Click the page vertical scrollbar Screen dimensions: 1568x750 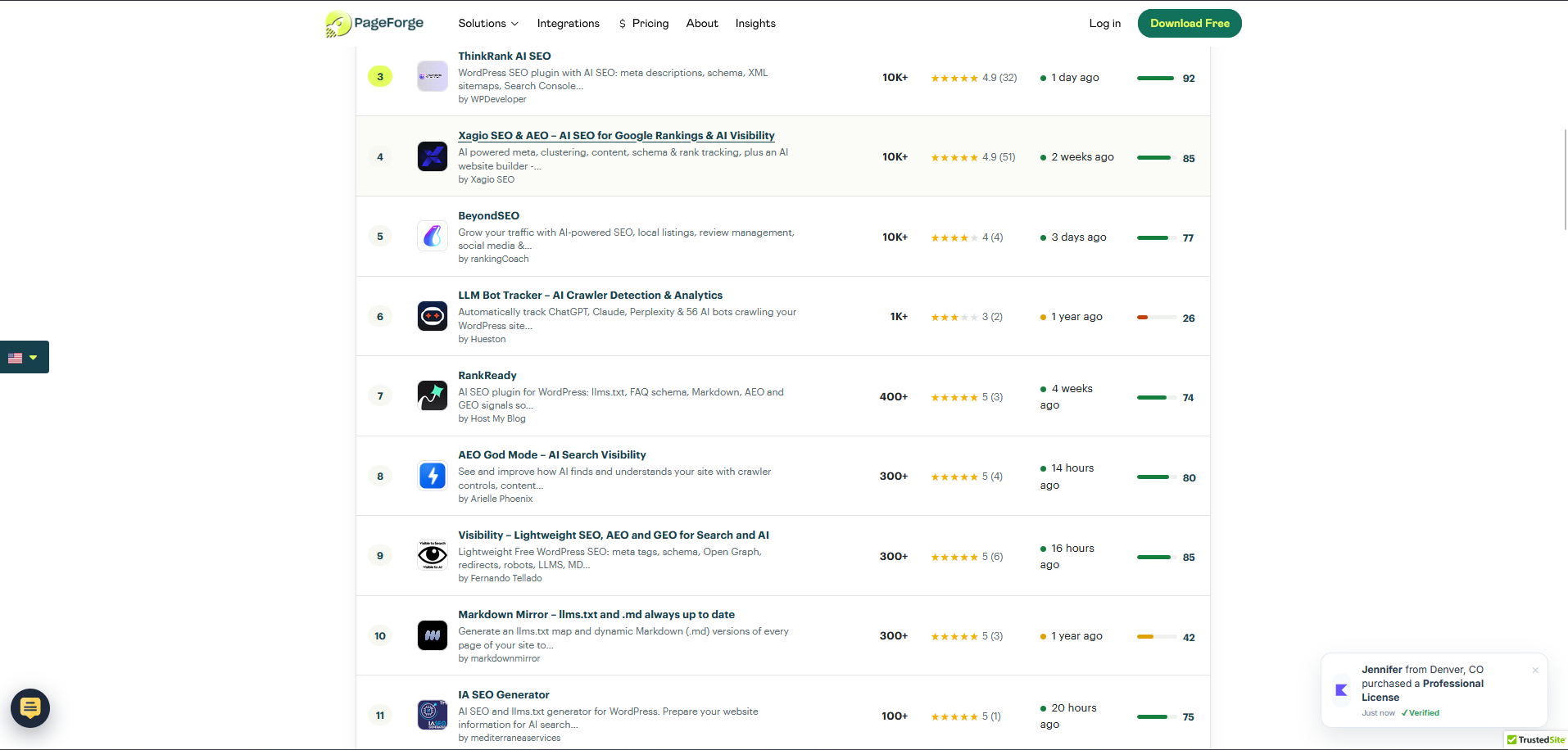1566,178
